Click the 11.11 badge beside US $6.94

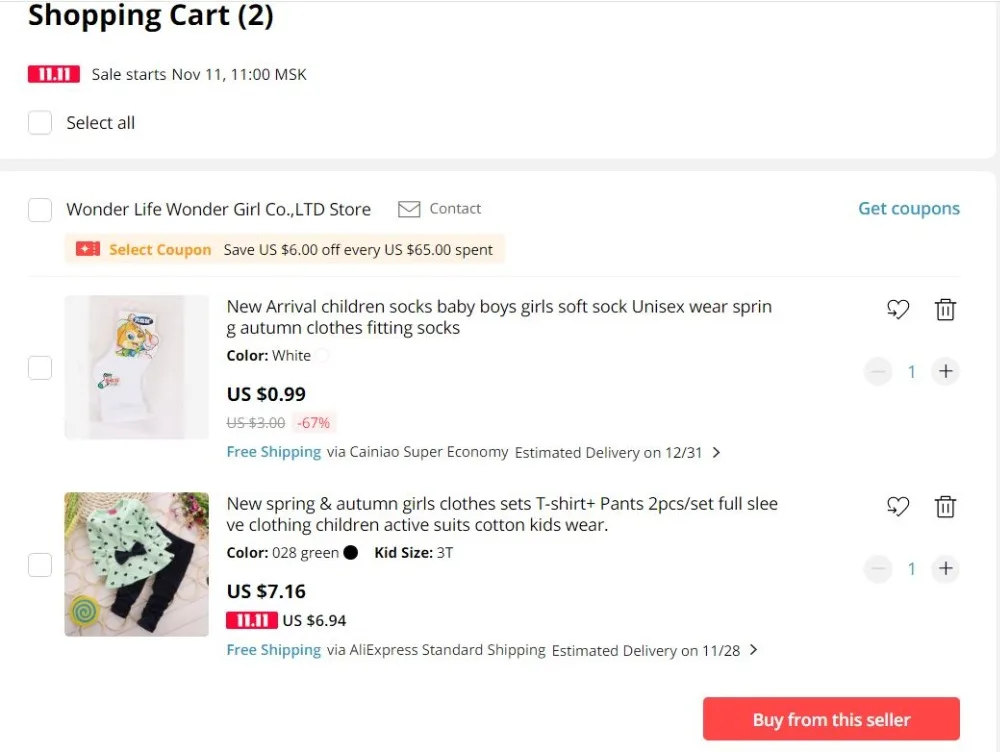click(x=252, y=621)
